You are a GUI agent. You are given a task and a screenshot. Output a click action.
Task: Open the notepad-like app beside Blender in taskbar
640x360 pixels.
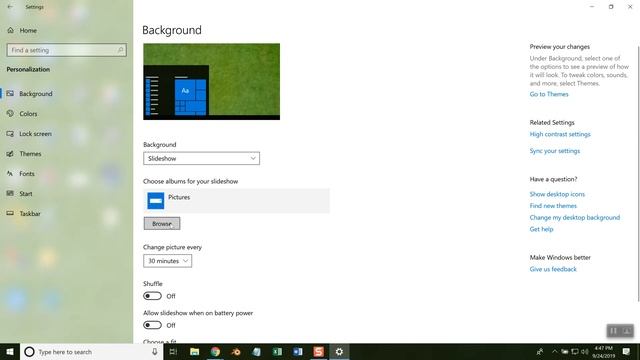(x=256, y=352)
